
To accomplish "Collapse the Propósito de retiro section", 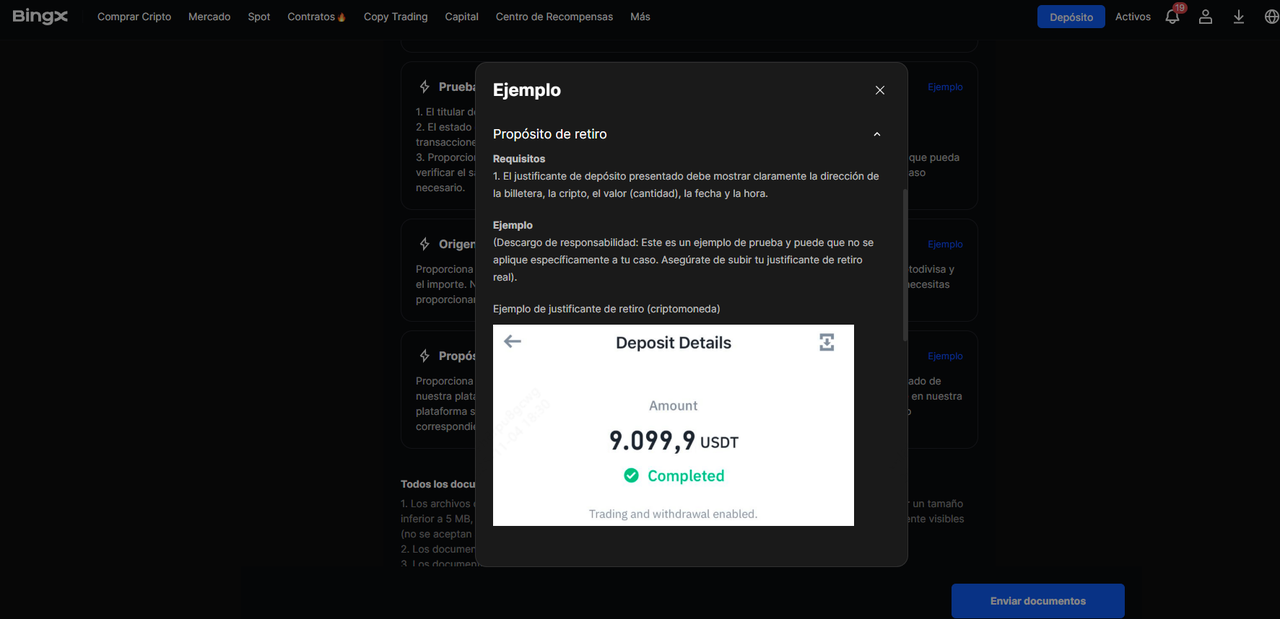I will pos(877,134).
